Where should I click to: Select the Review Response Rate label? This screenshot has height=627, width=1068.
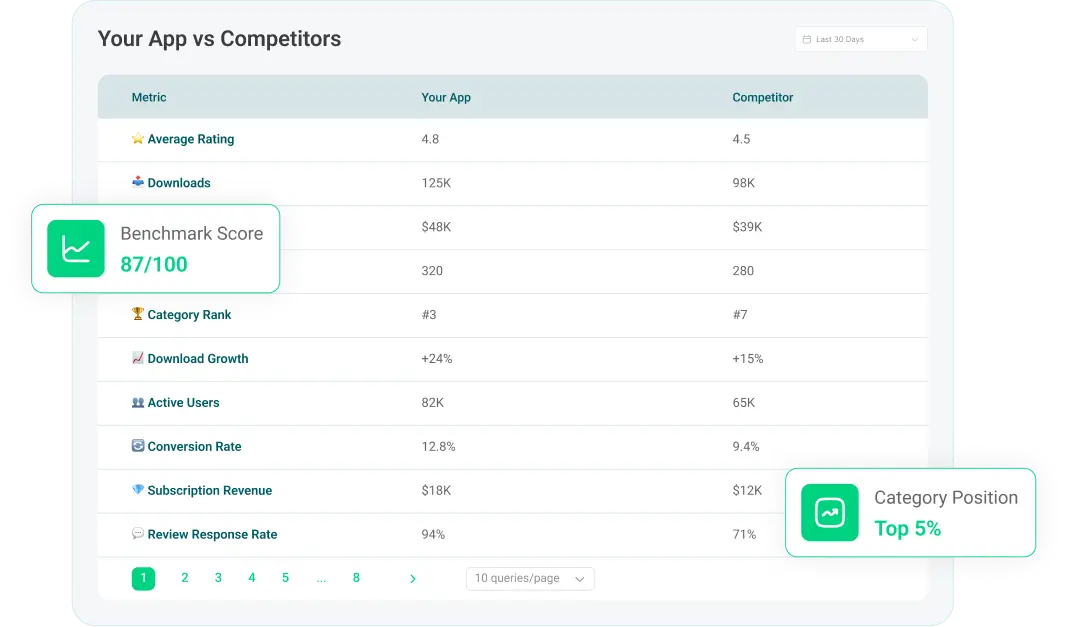tap(213, 534)
